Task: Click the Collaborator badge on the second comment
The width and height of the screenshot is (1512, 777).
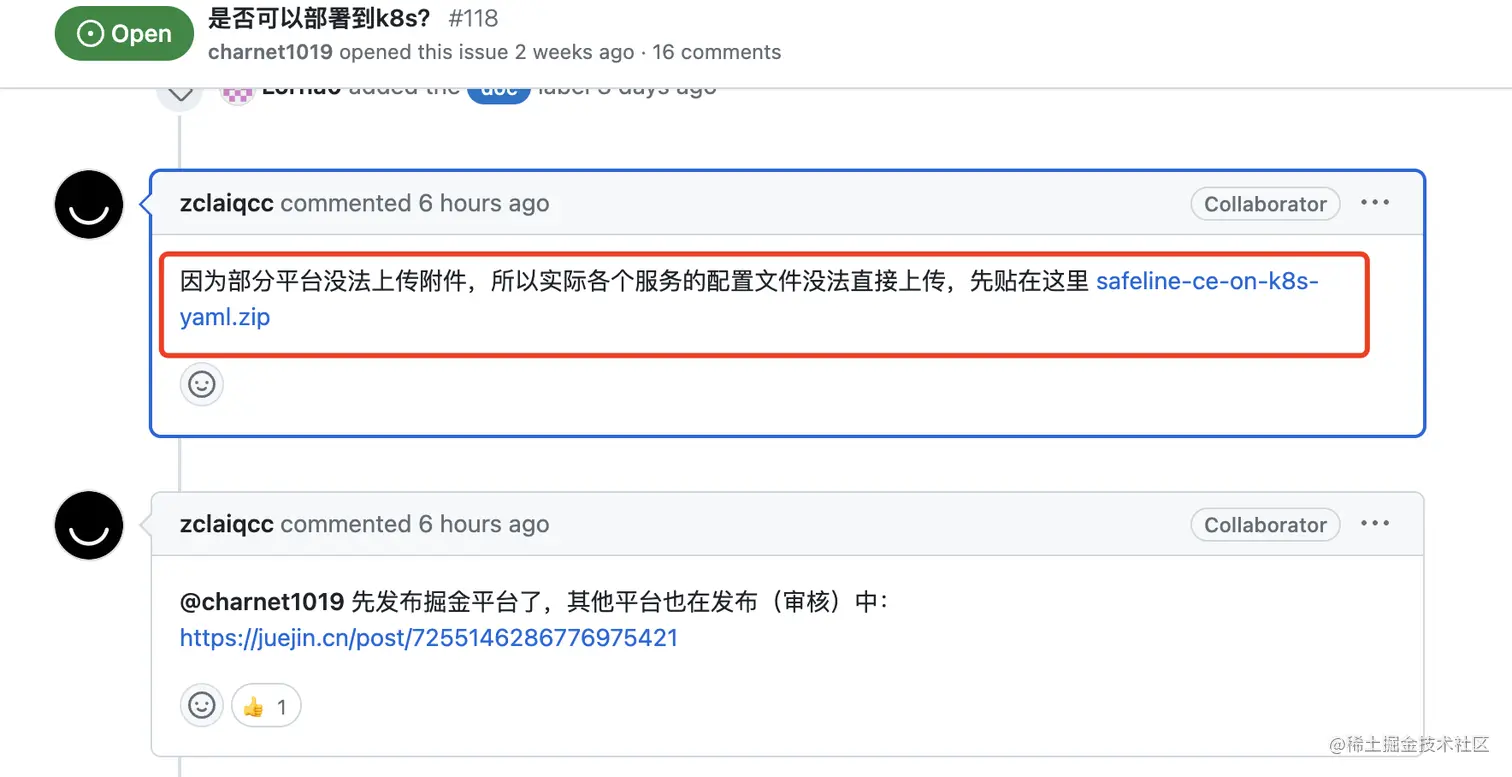Action: [1265, 524]
